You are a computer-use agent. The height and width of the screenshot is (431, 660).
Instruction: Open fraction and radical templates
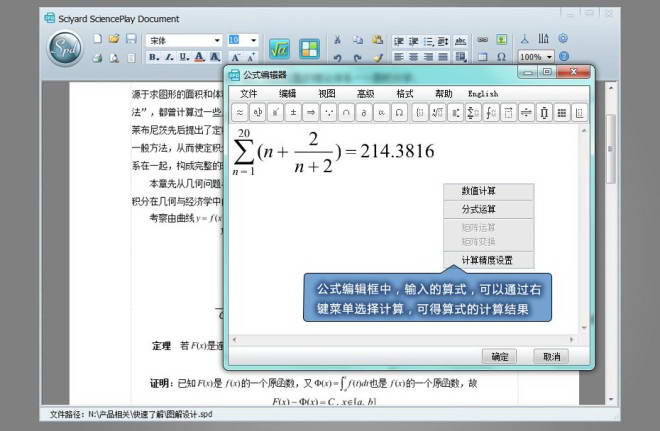click(437, 112)
